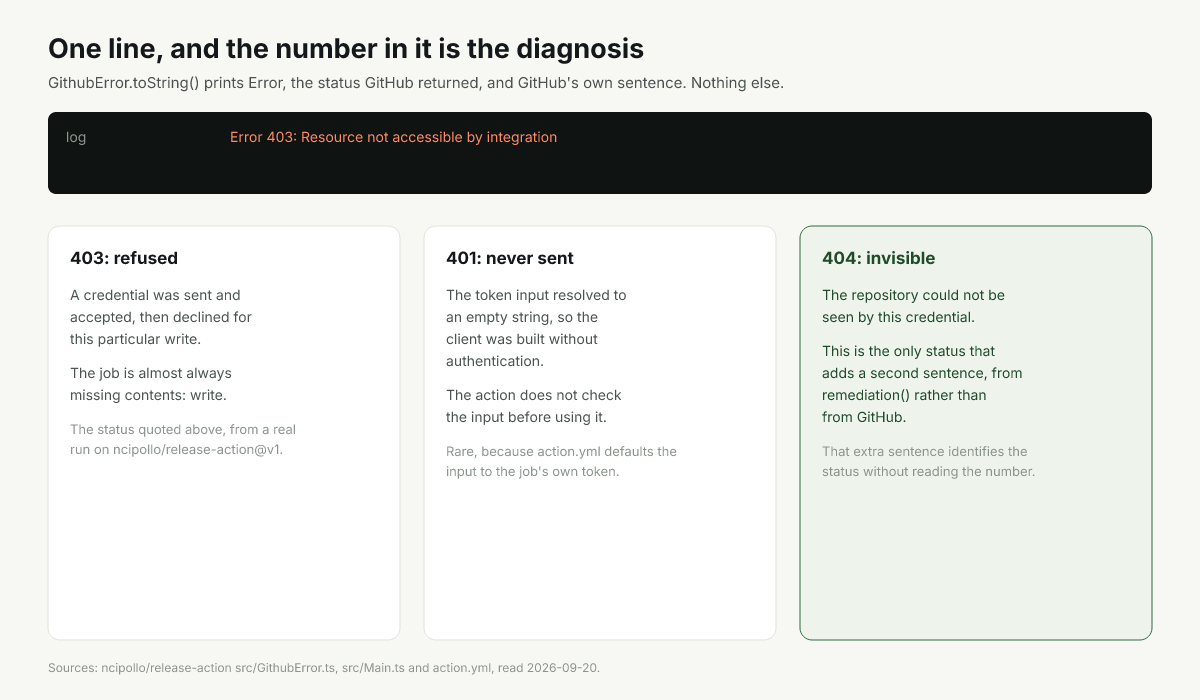Click the title "One line, and the number in it is the diagnosis"
The width and height of the screenshot is (1200, 700).
coord(346,48)
